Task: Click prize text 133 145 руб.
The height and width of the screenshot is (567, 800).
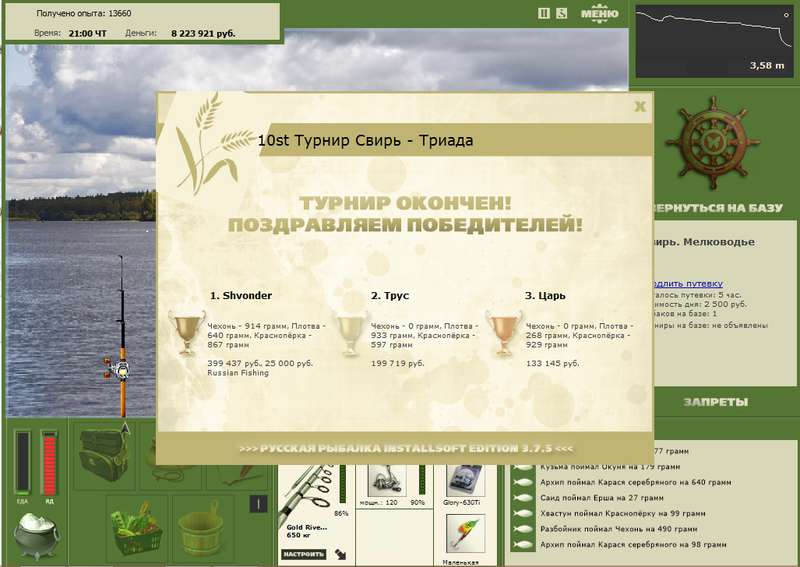Action: coord(553,363)
